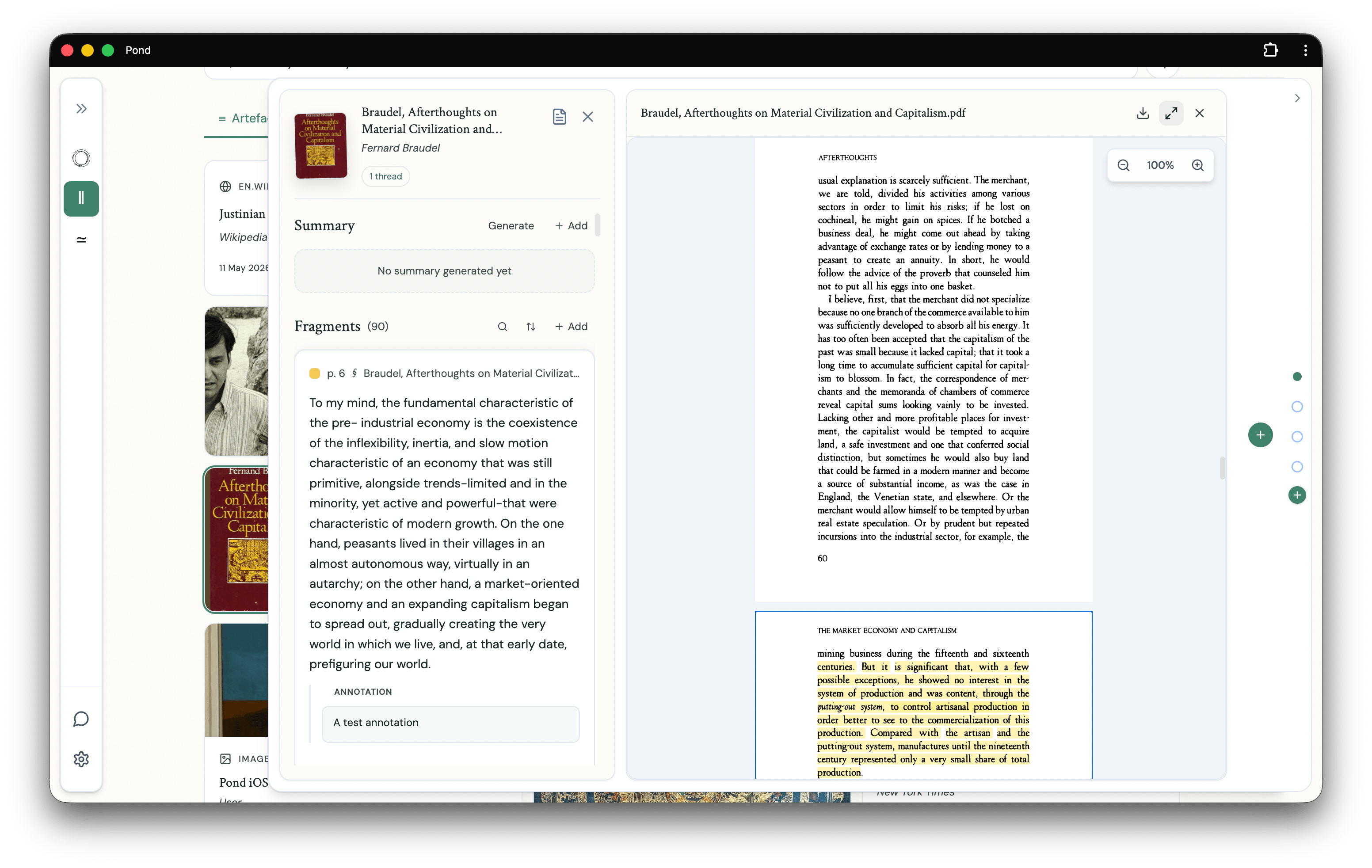Open the Pond iOS image card
The width and height of the screenshot is (1372, 868).
(237, 713)
